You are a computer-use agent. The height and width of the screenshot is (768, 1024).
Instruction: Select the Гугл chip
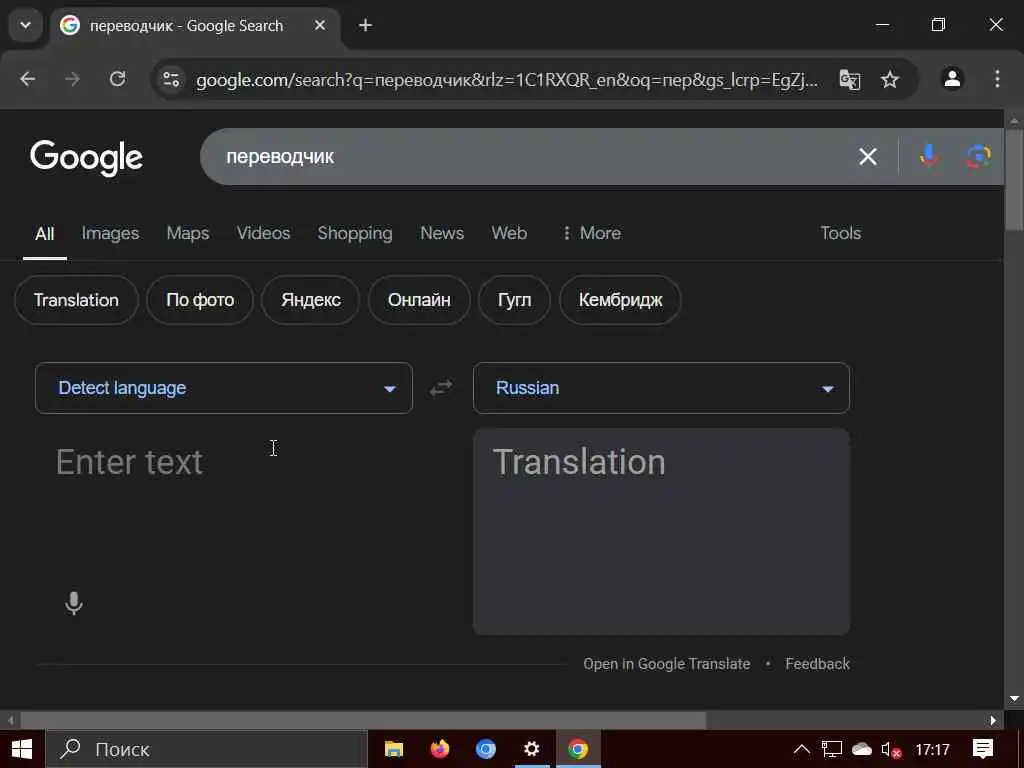pos(514,300)
